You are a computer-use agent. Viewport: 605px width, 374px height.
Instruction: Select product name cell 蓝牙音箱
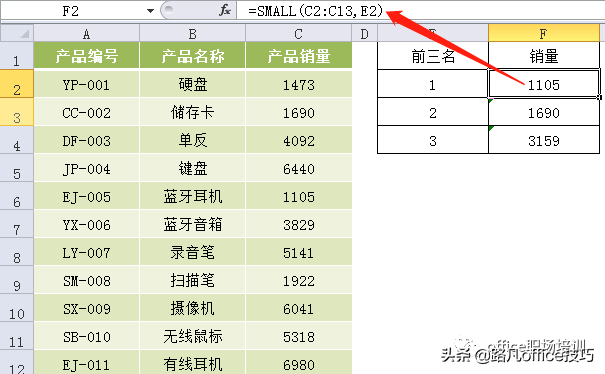pos(193,224)
